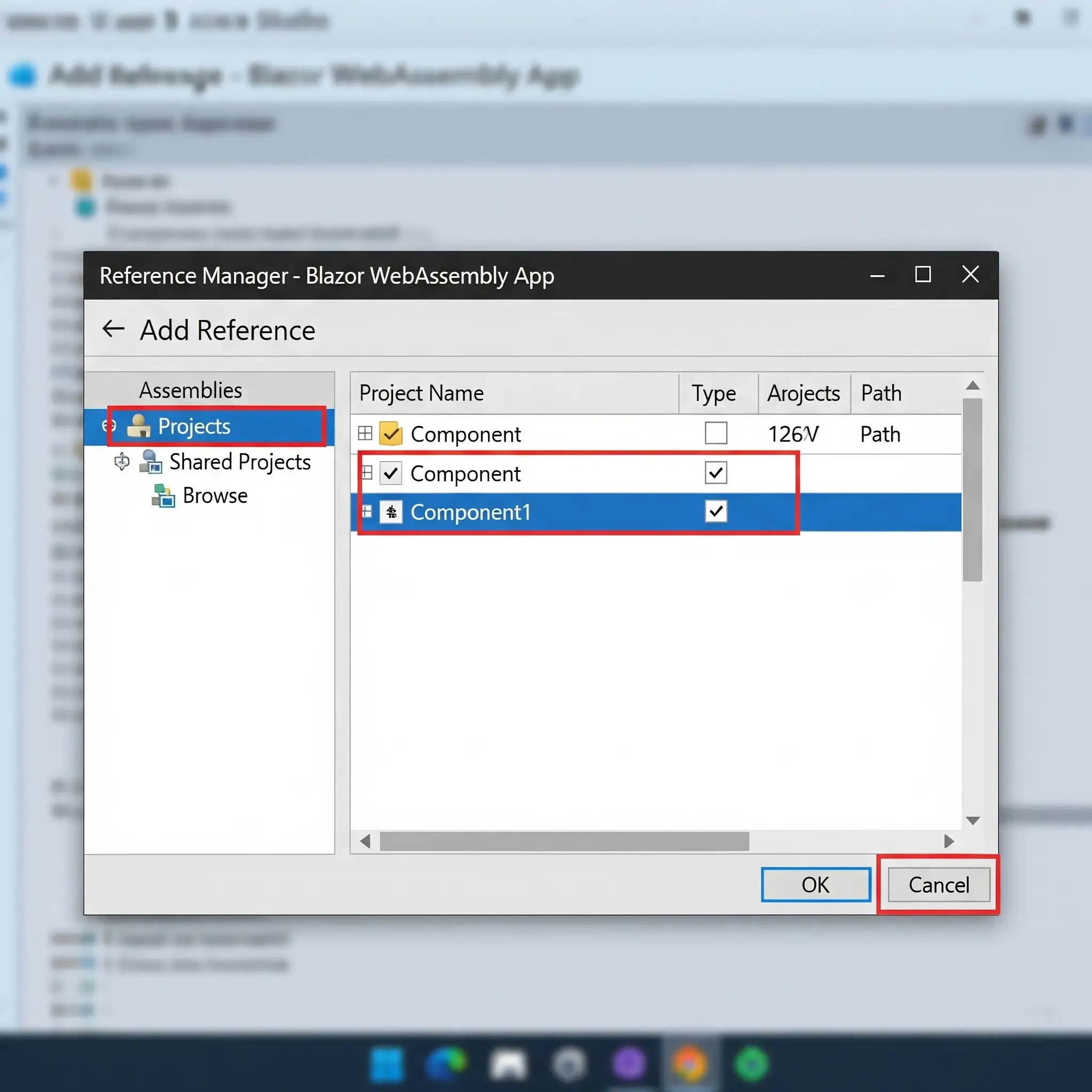Viewport: 1092px width, 1092px height.
Task: Maximize the Reference Manager dialog
Action: click(923, 275)
